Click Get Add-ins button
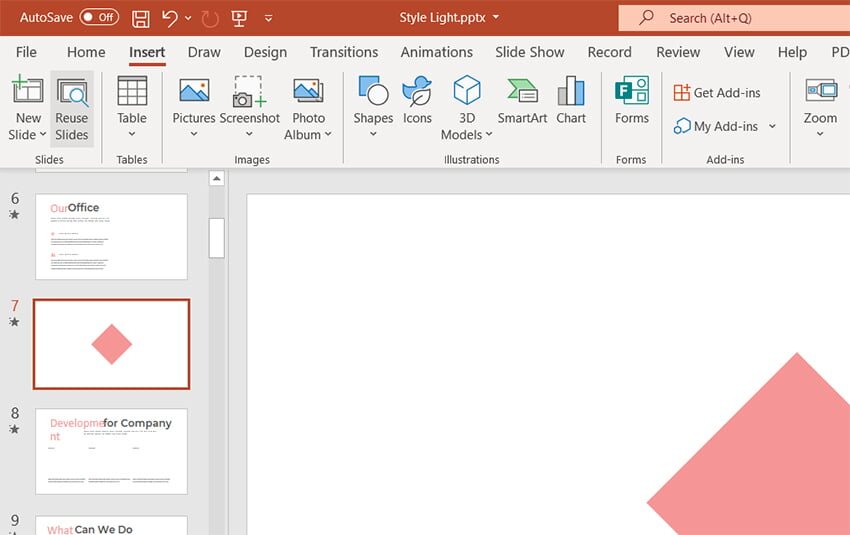850x535 pixels. pos(717,92)
